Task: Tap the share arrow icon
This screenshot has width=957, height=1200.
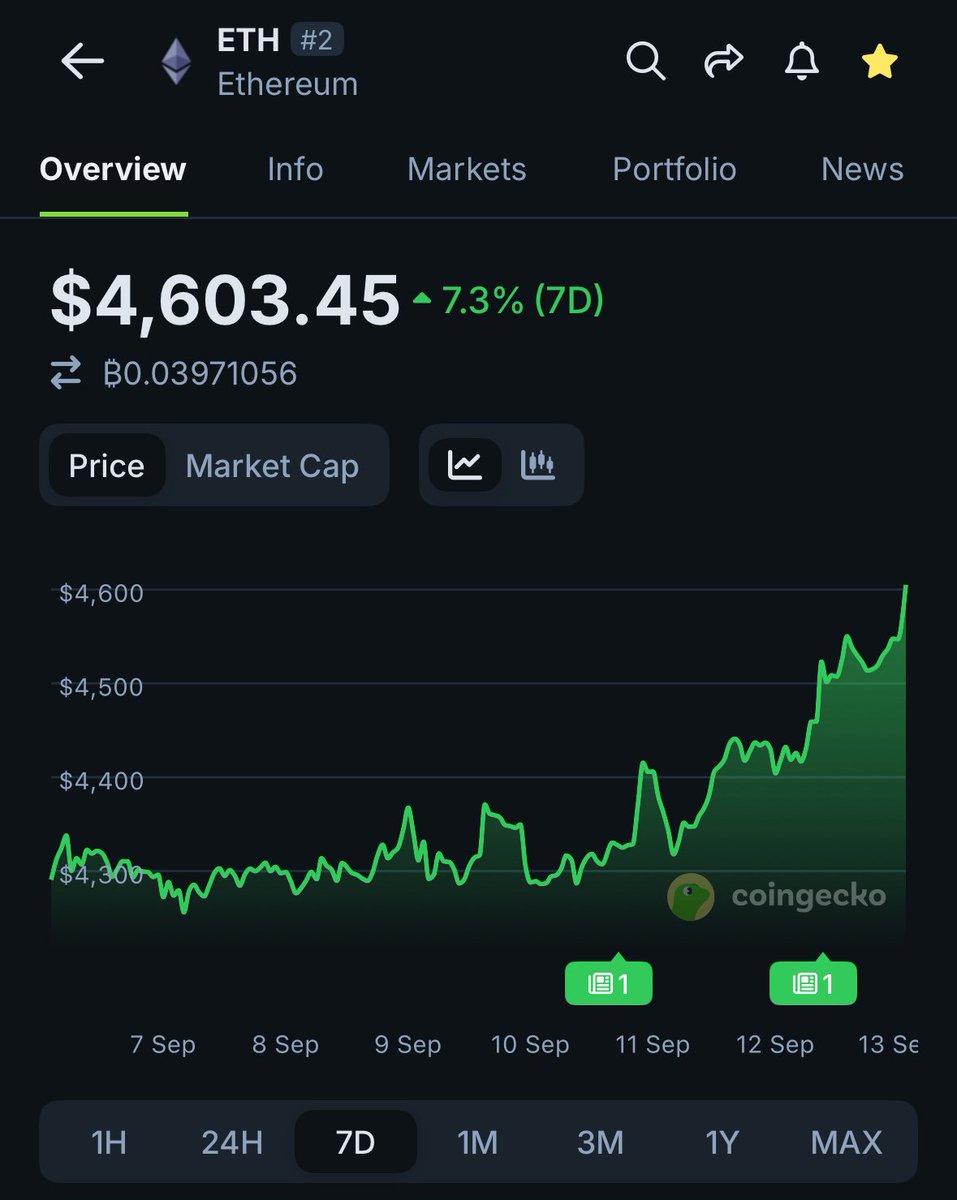Action: point(723,62)
